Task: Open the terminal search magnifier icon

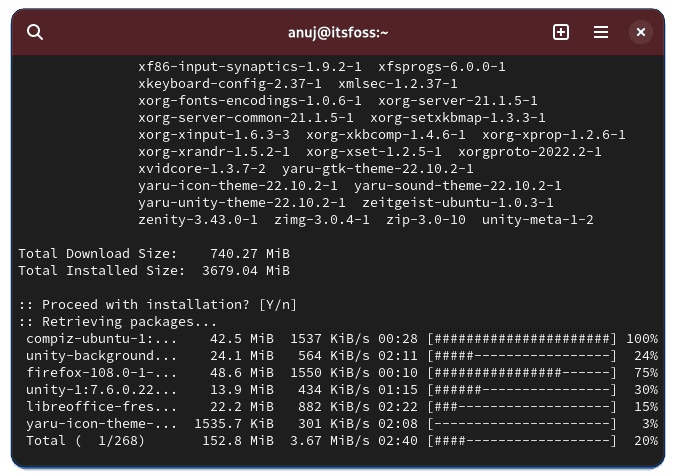Action: pos(35,32)
